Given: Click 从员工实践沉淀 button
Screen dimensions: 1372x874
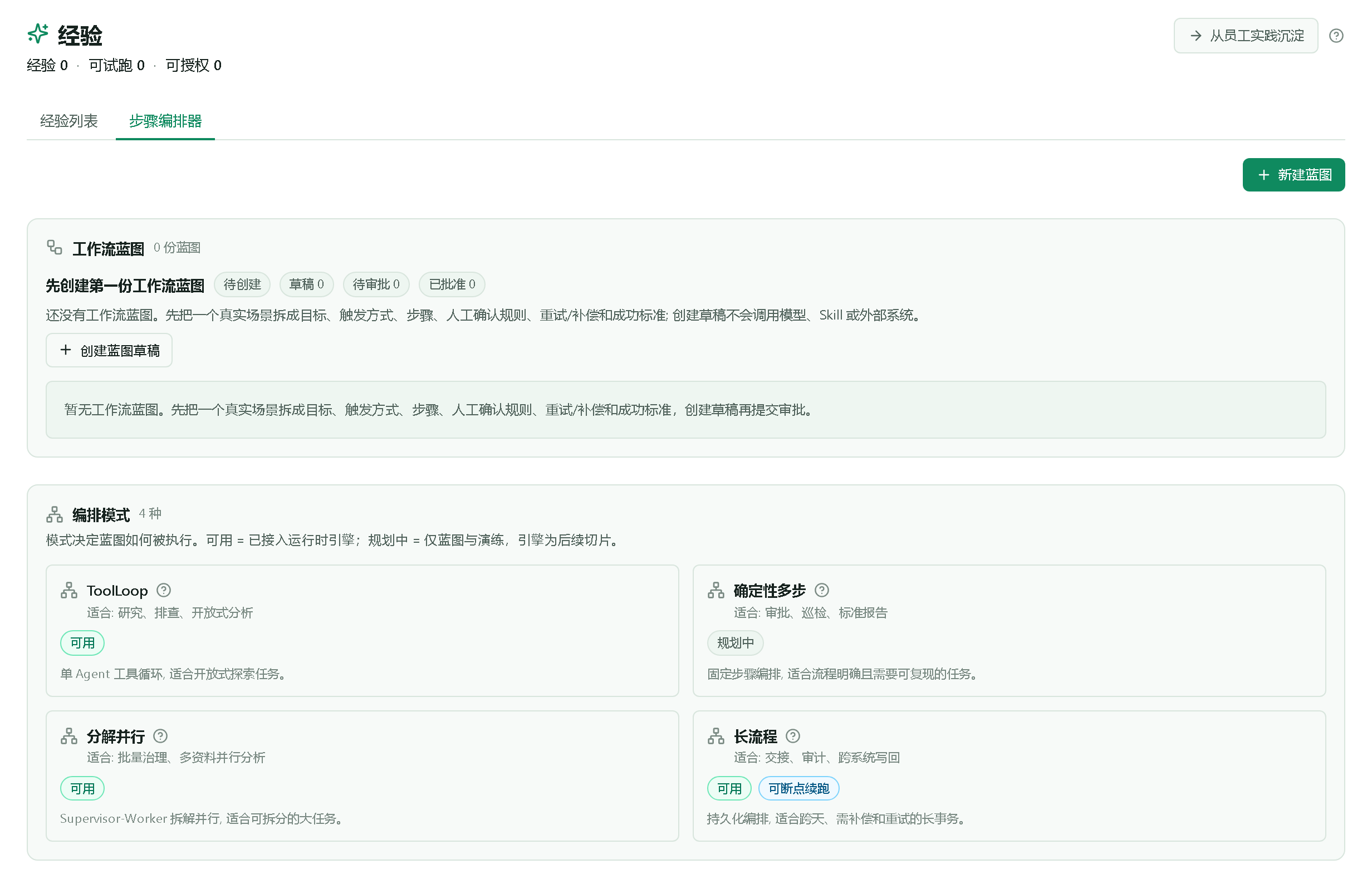Looking at the screenshot, I should pos(1246,36).
